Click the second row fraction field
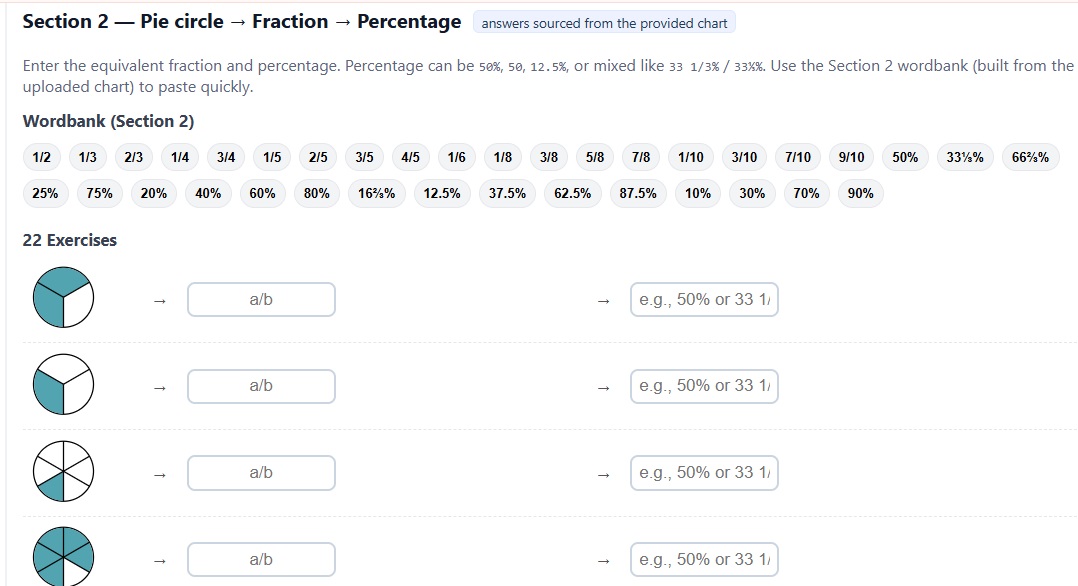This screenshot has height=586, width=1078. 261,386
